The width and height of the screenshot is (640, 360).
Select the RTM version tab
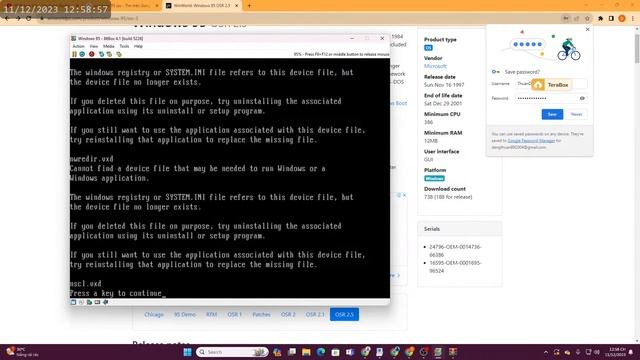pos(211,315)
